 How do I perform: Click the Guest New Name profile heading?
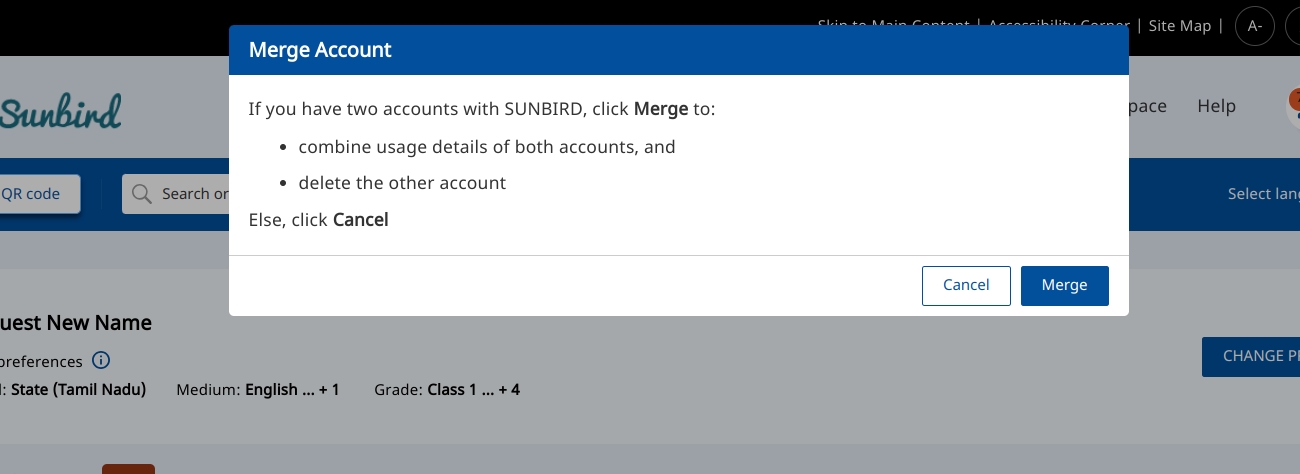click(x=76, y=323)
